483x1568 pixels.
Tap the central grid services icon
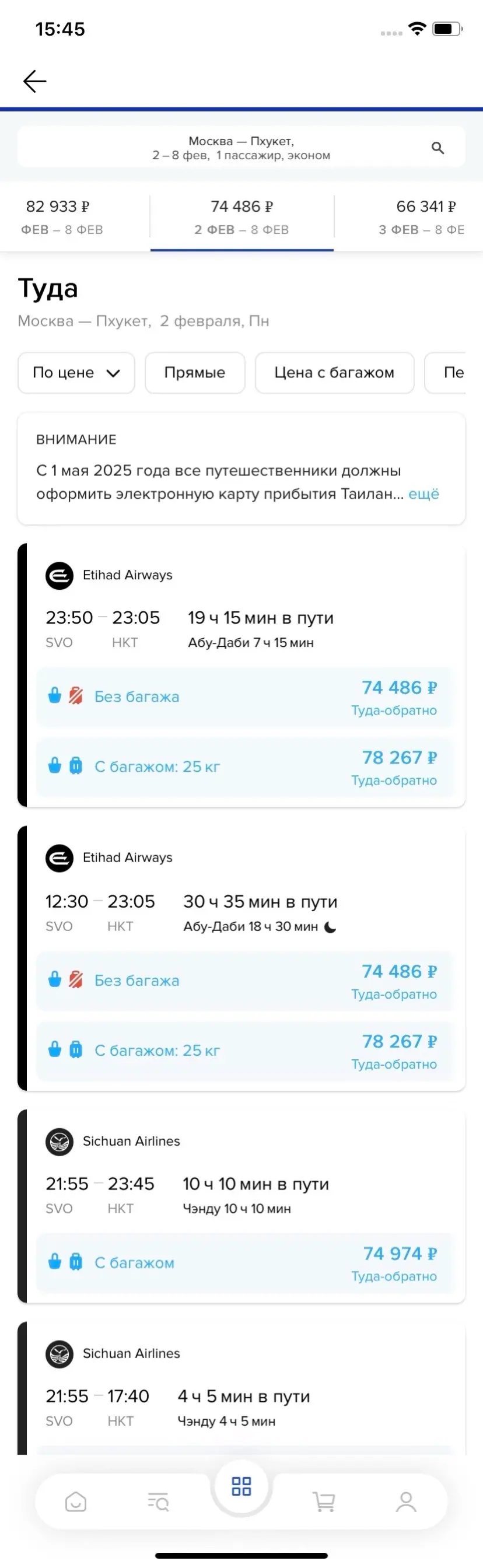coord(242,1486)
